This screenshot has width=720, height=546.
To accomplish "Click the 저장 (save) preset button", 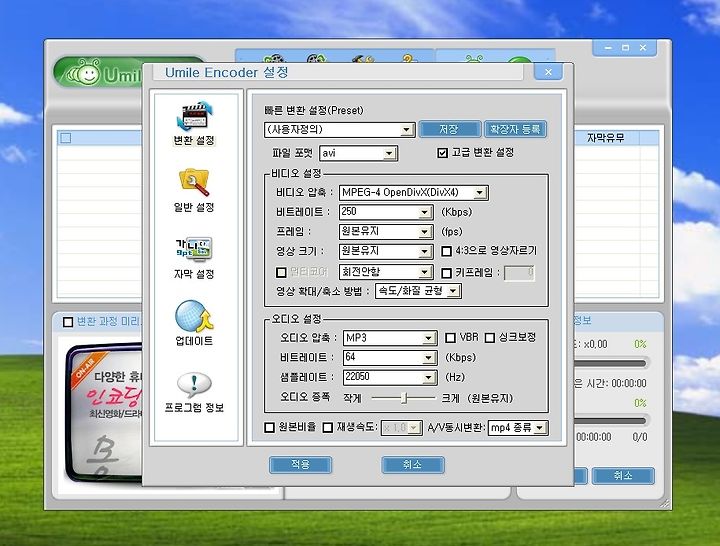I will [x=450, y=129].
